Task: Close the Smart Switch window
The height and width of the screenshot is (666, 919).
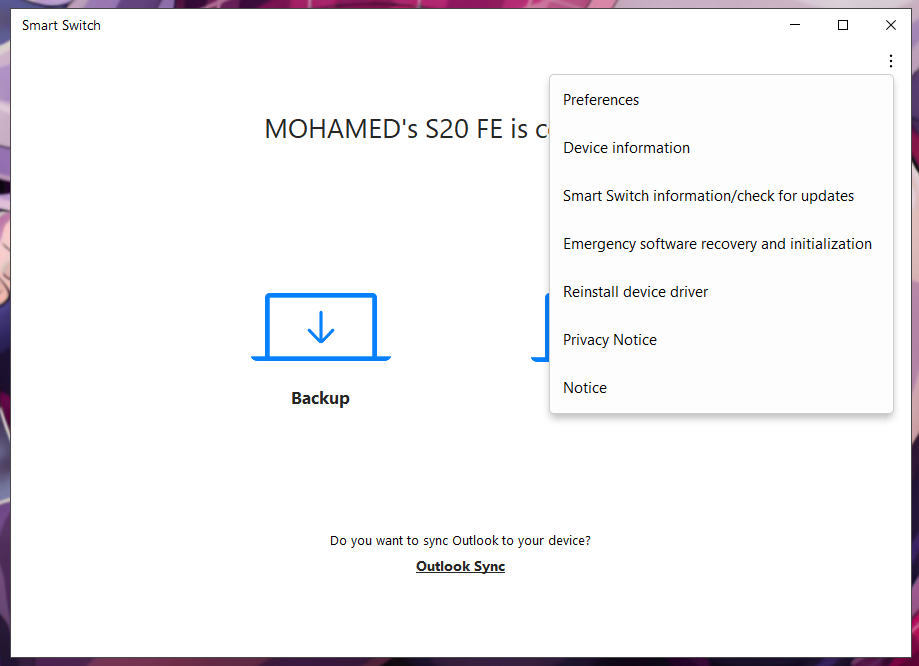Action: pos(891,25)
